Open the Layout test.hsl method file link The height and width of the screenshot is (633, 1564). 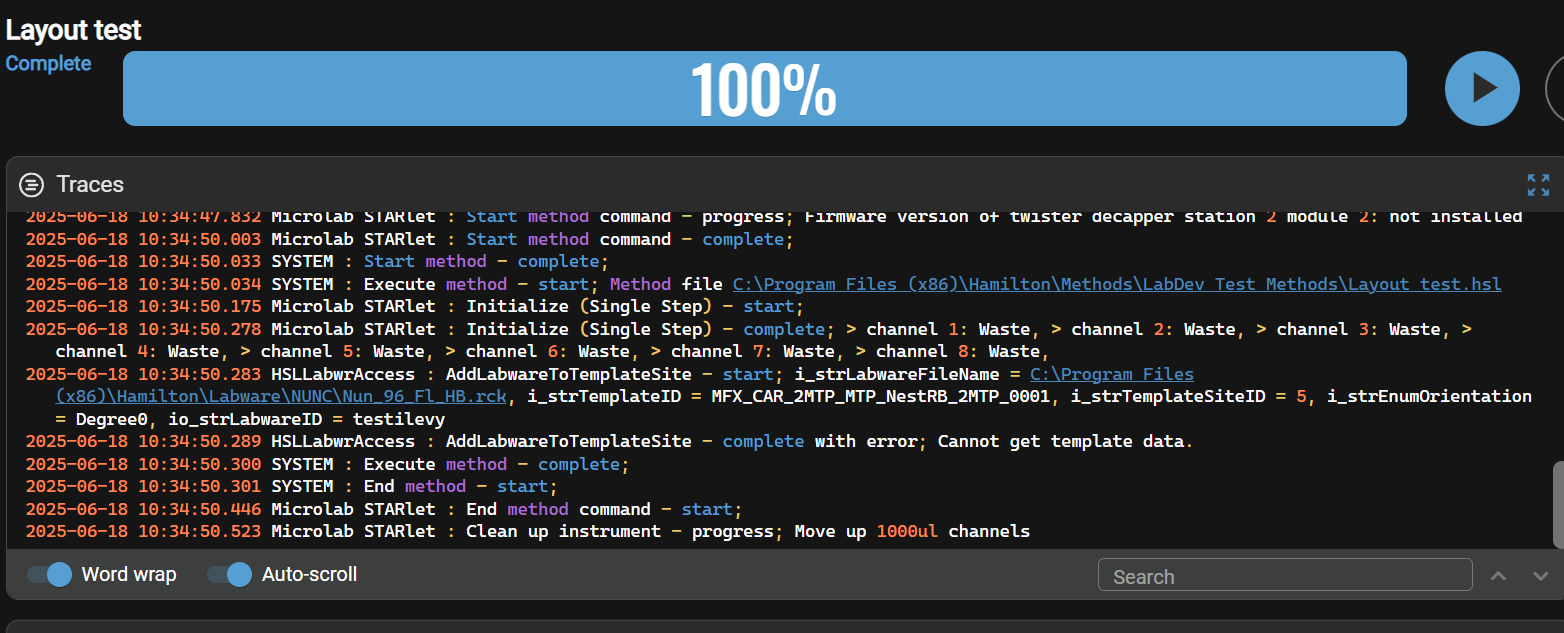click(1116, 284)
